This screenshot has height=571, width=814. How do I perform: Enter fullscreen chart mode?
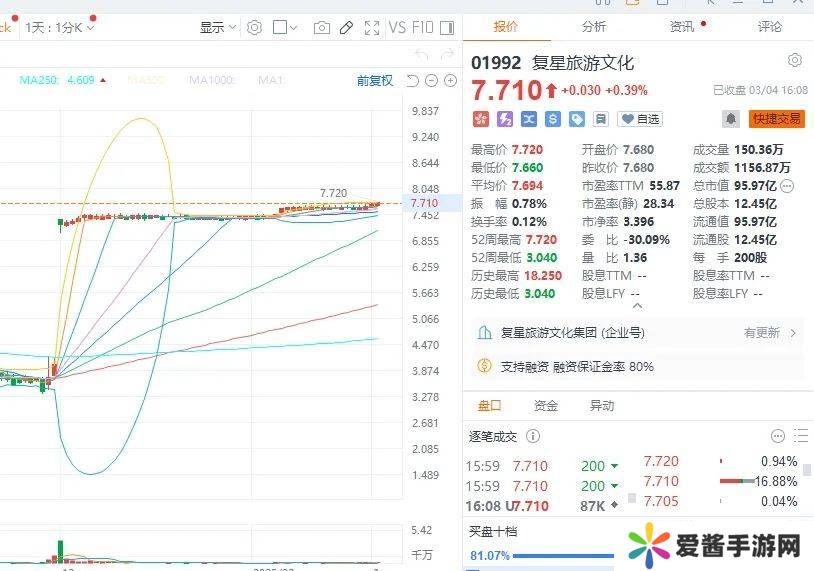coord(372,28)
